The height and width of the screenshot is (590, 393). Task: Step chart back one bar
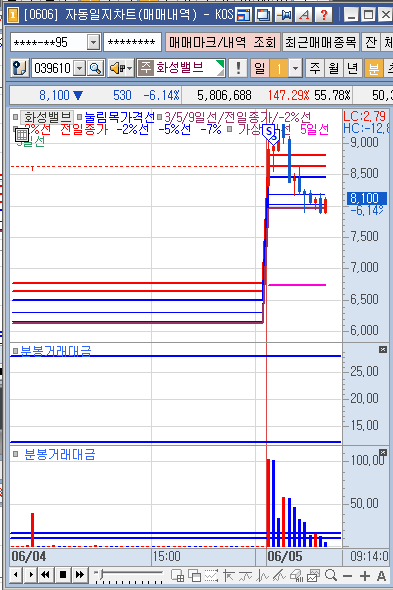[15, 575]
